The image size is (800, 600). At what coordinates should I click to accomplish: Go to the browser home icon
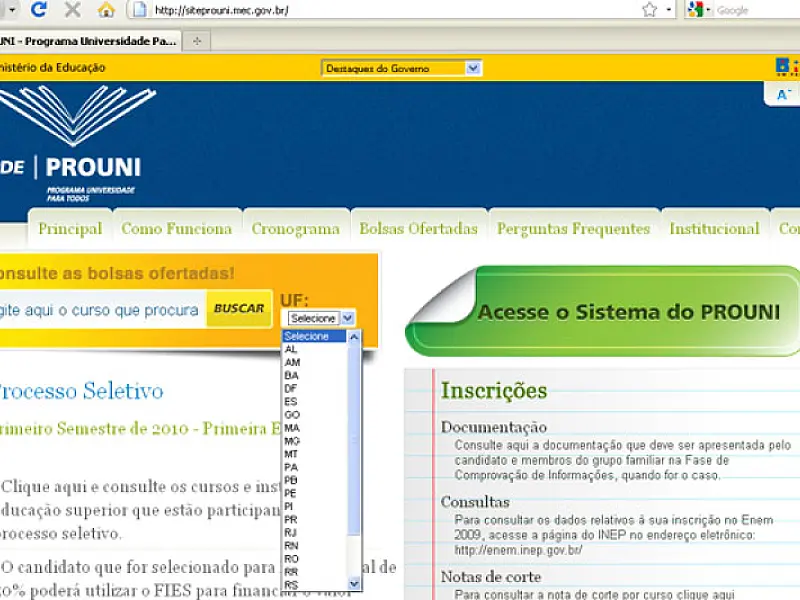[106, 10]
